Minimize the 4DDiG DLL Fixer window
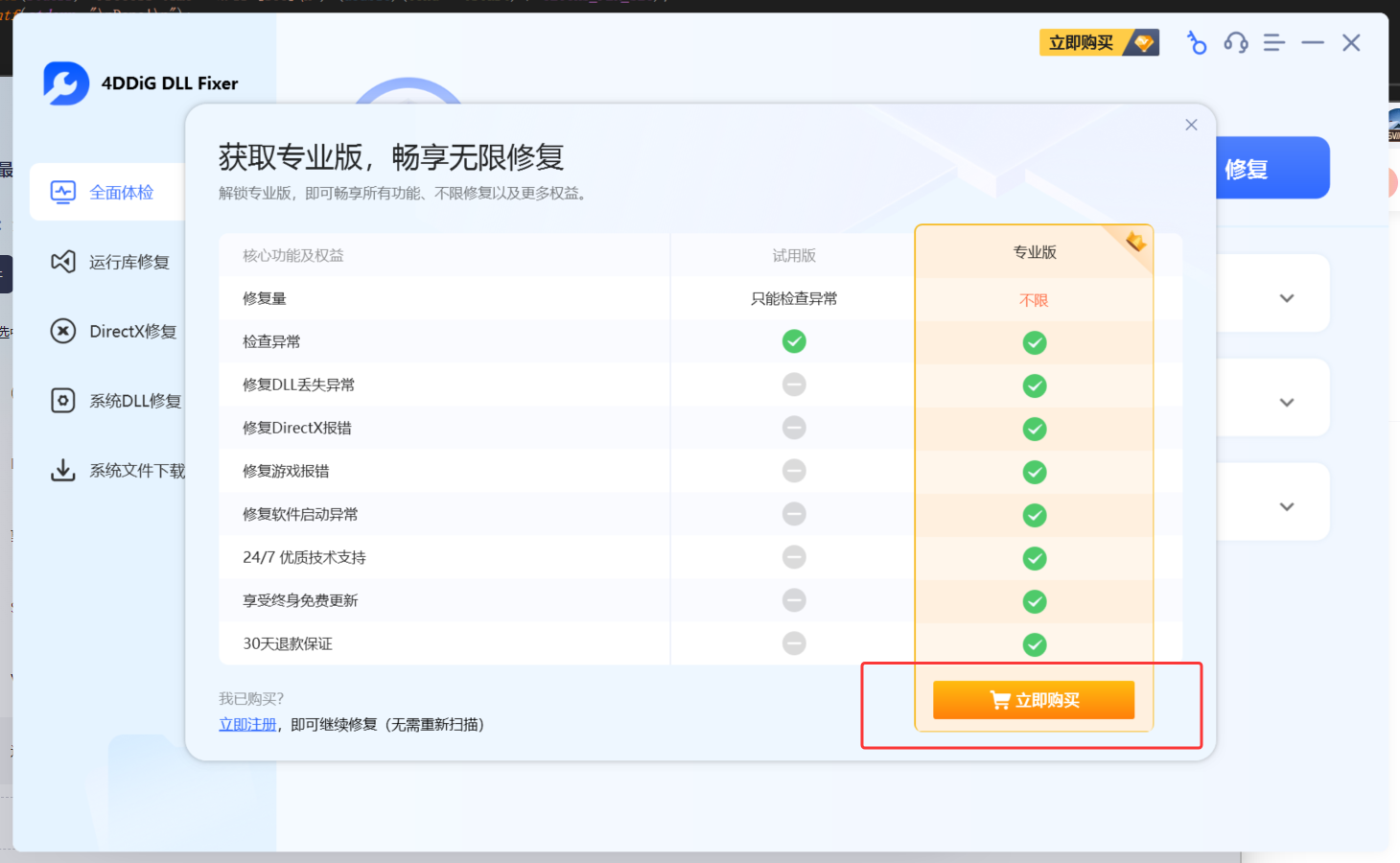The width and height of the screenshot is (1400, 863). click(1313, 42)
